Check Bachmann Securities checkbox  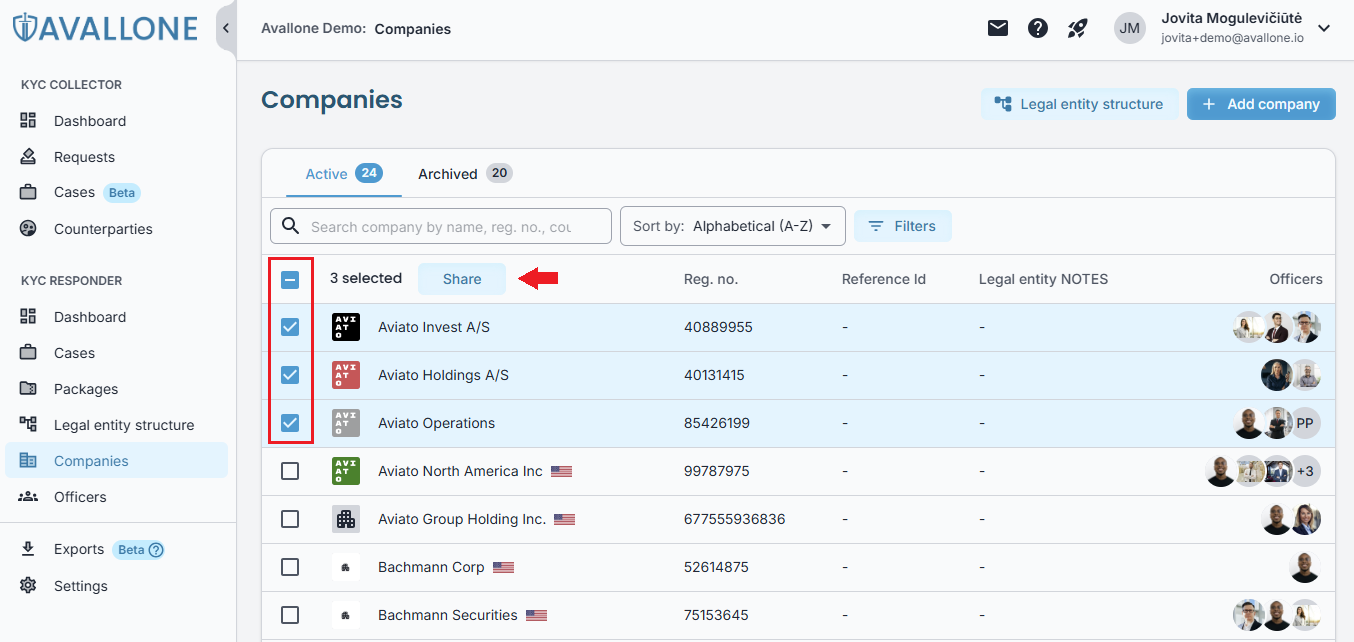290,615
